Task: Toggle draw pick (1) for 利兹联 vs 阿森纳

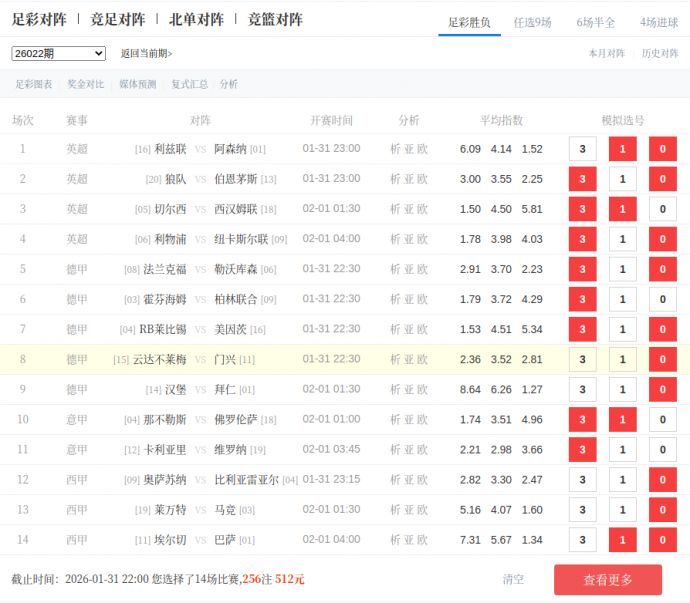Action: click(622, 149)
